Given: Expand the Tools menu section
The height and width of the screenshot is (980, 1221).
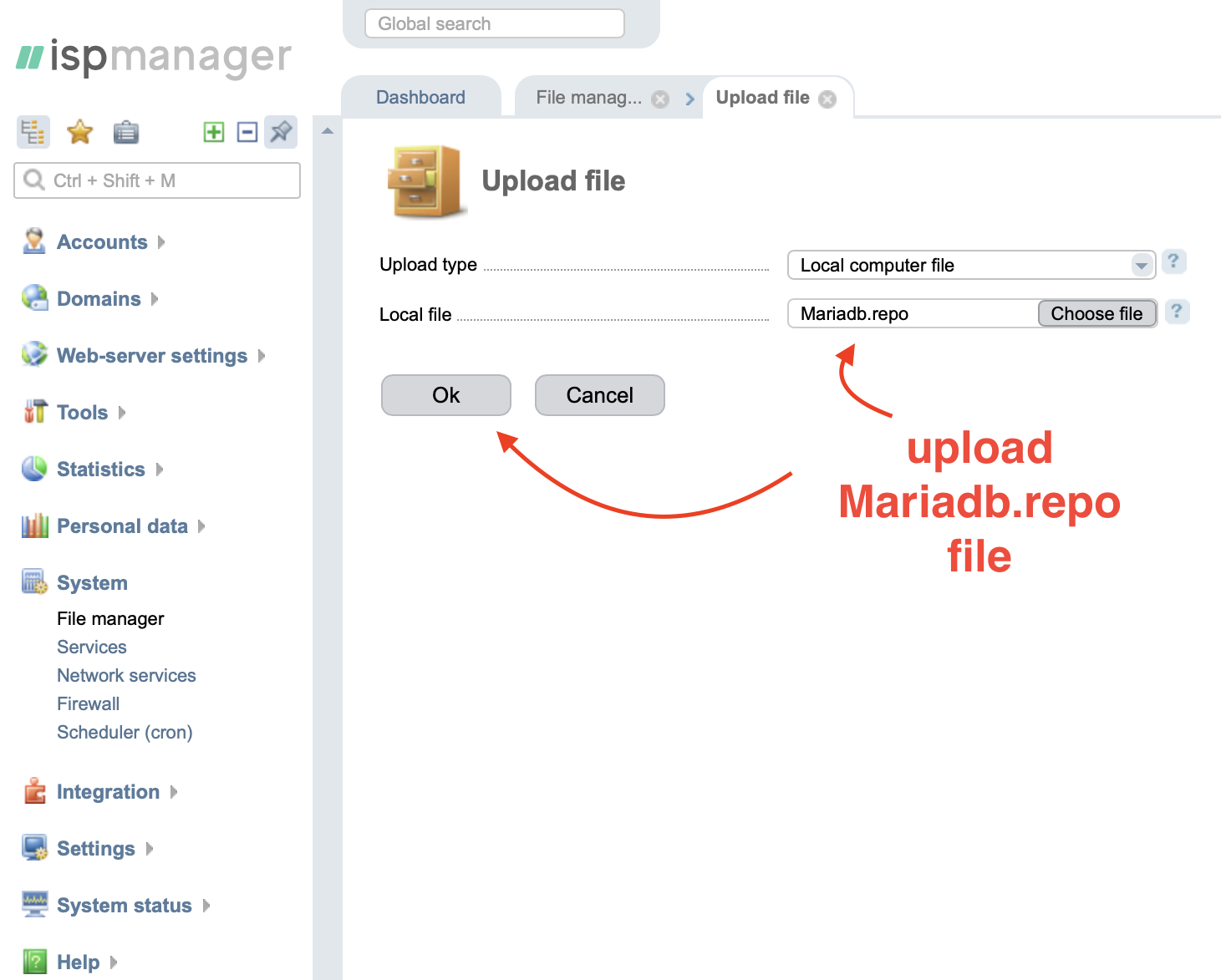Looking at the screenshot, I should [x=122, y=413].
